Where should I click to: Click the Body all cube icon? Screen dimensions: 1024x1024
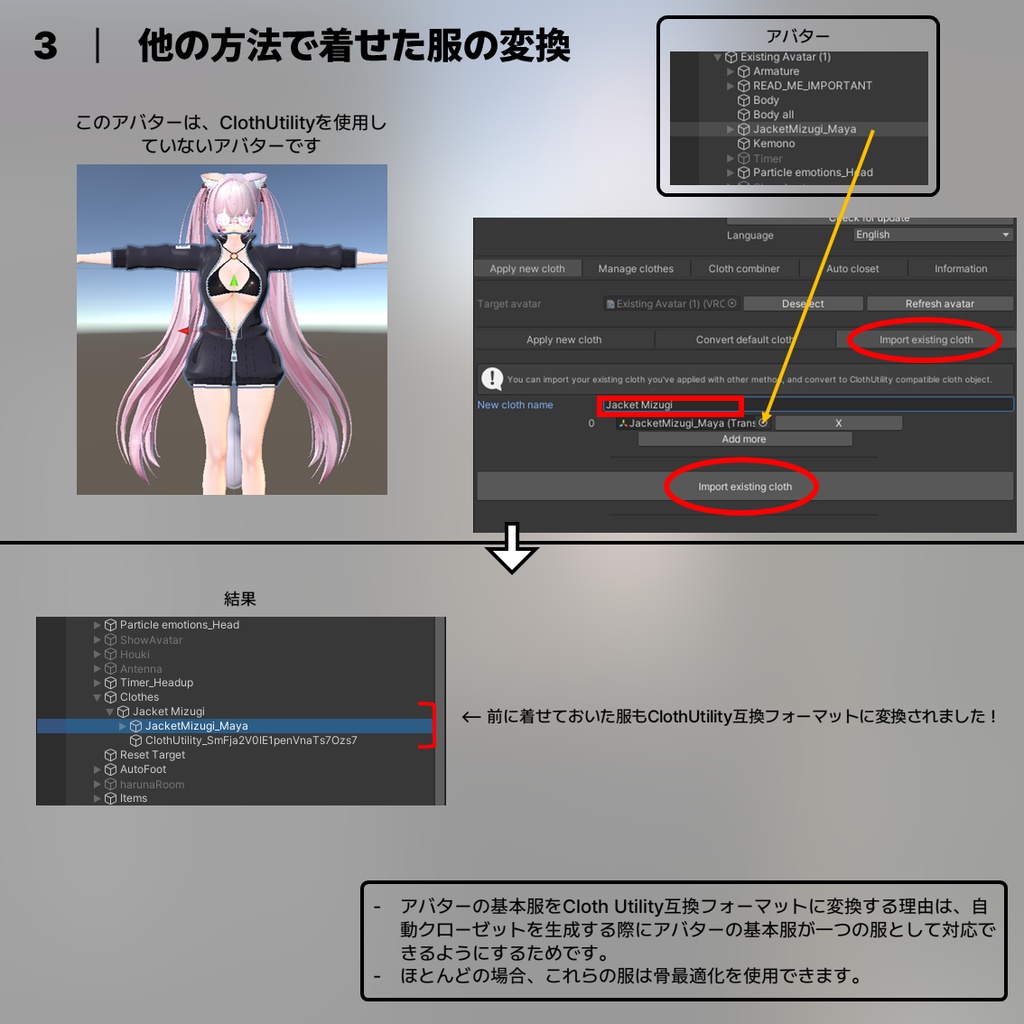click(745, 114)
